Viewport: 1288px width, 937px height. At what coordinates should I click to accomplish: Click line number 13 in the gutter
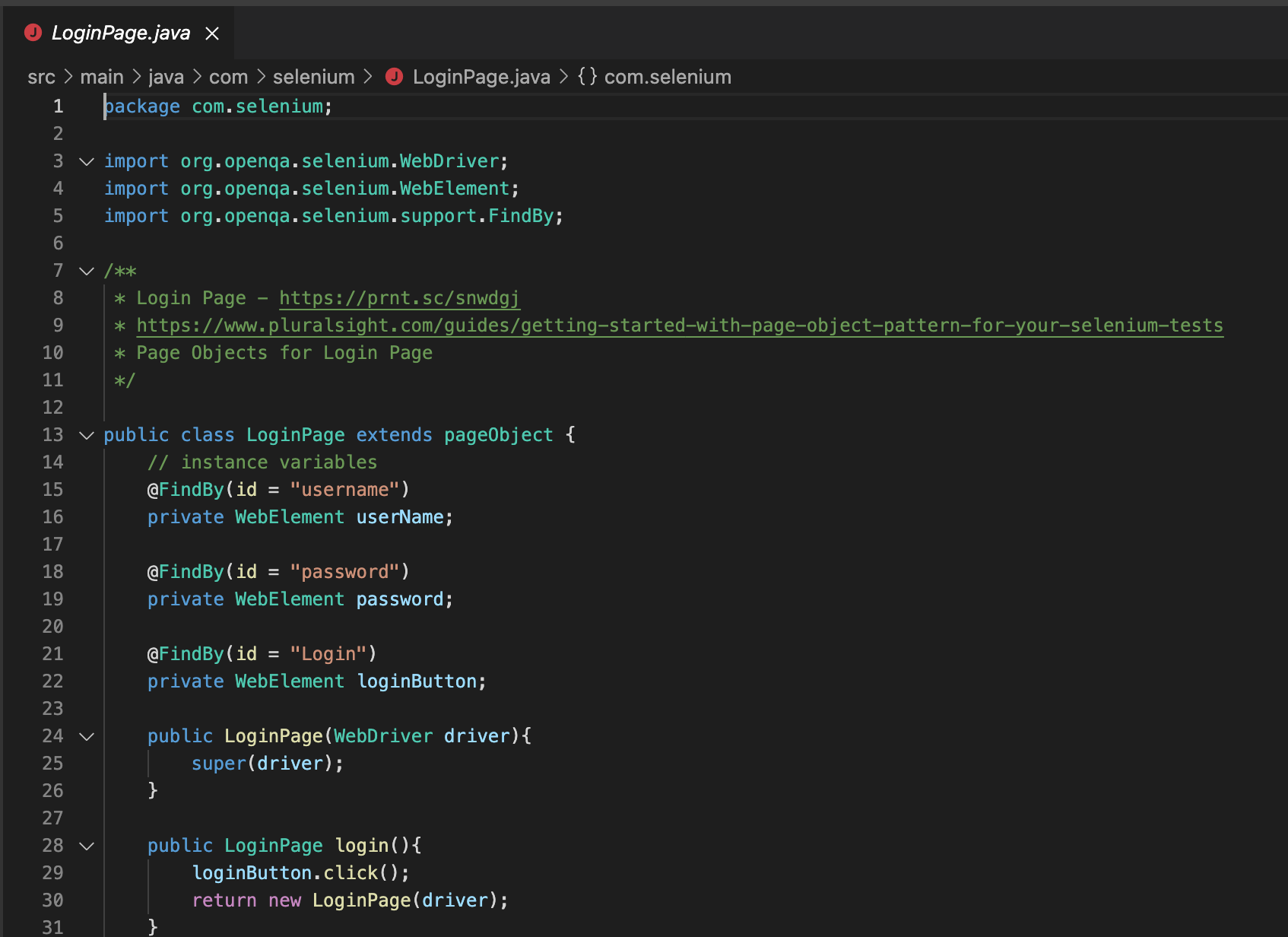pos(52,435)
